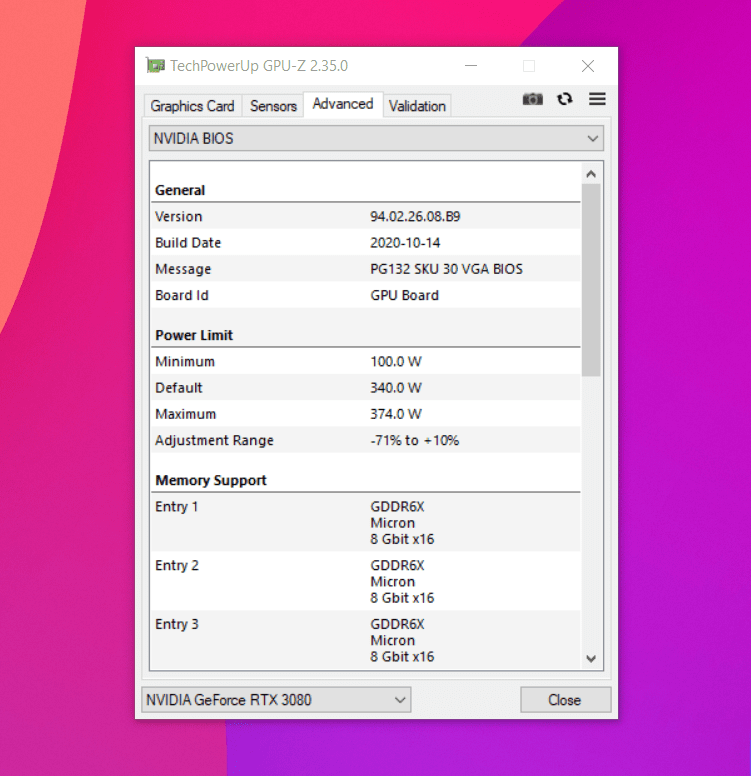The height and width of the screenshot is (776, 751).
Task: Click the refresh arrows icon
Action: tap(564, 99)
